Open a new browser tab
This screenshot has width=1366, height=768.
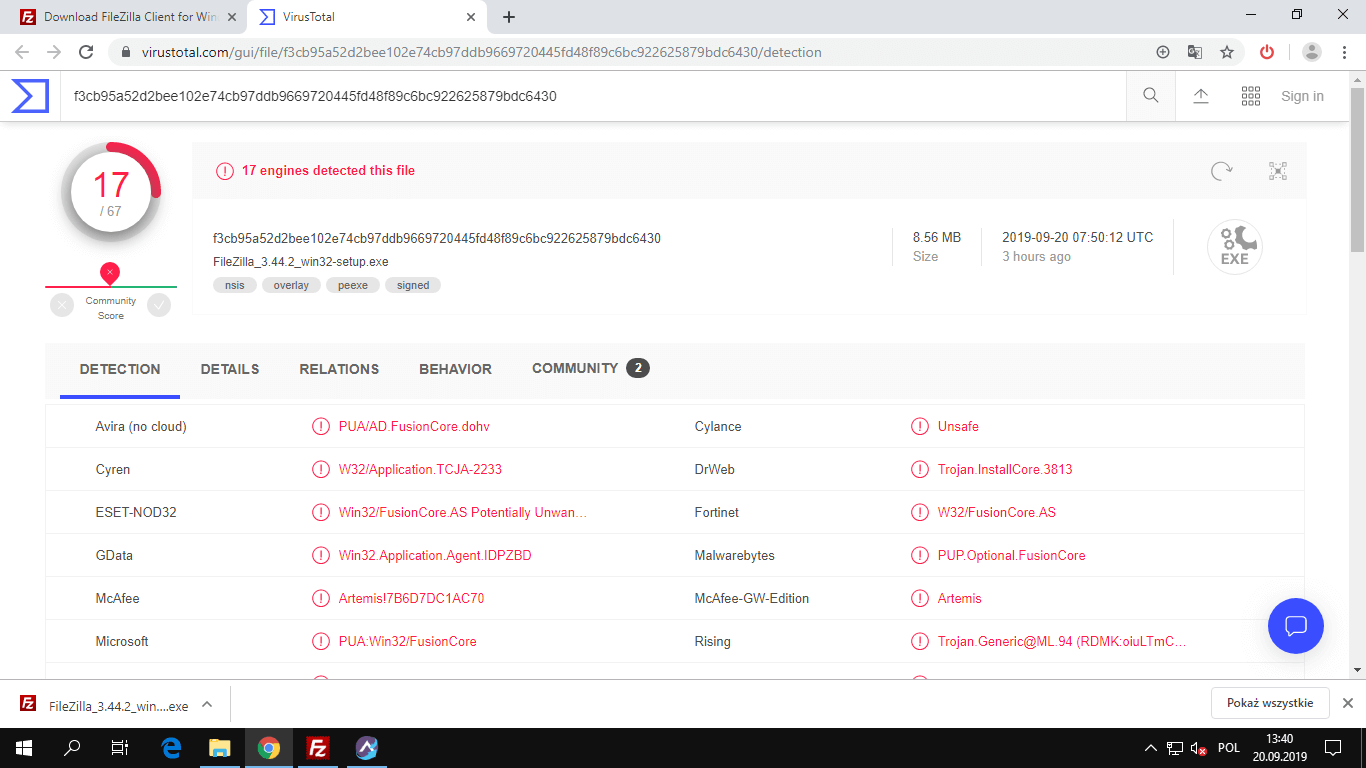pyautogui.click(x=509, y=17)
